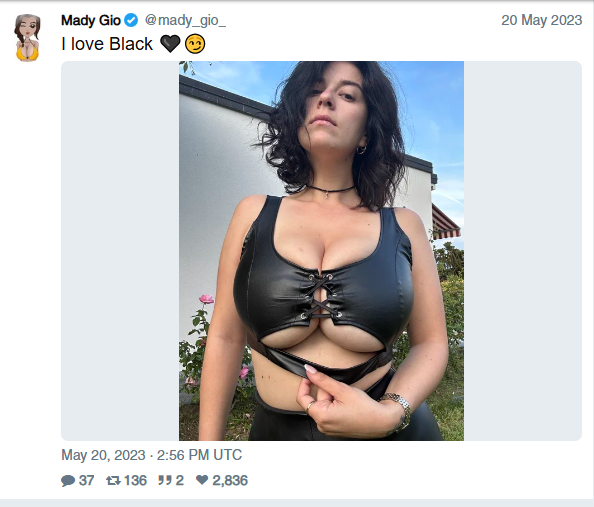Click the heart likes icon
This screenshot has height=507, width=594.
pyautogui.click(x=202, y=480)
